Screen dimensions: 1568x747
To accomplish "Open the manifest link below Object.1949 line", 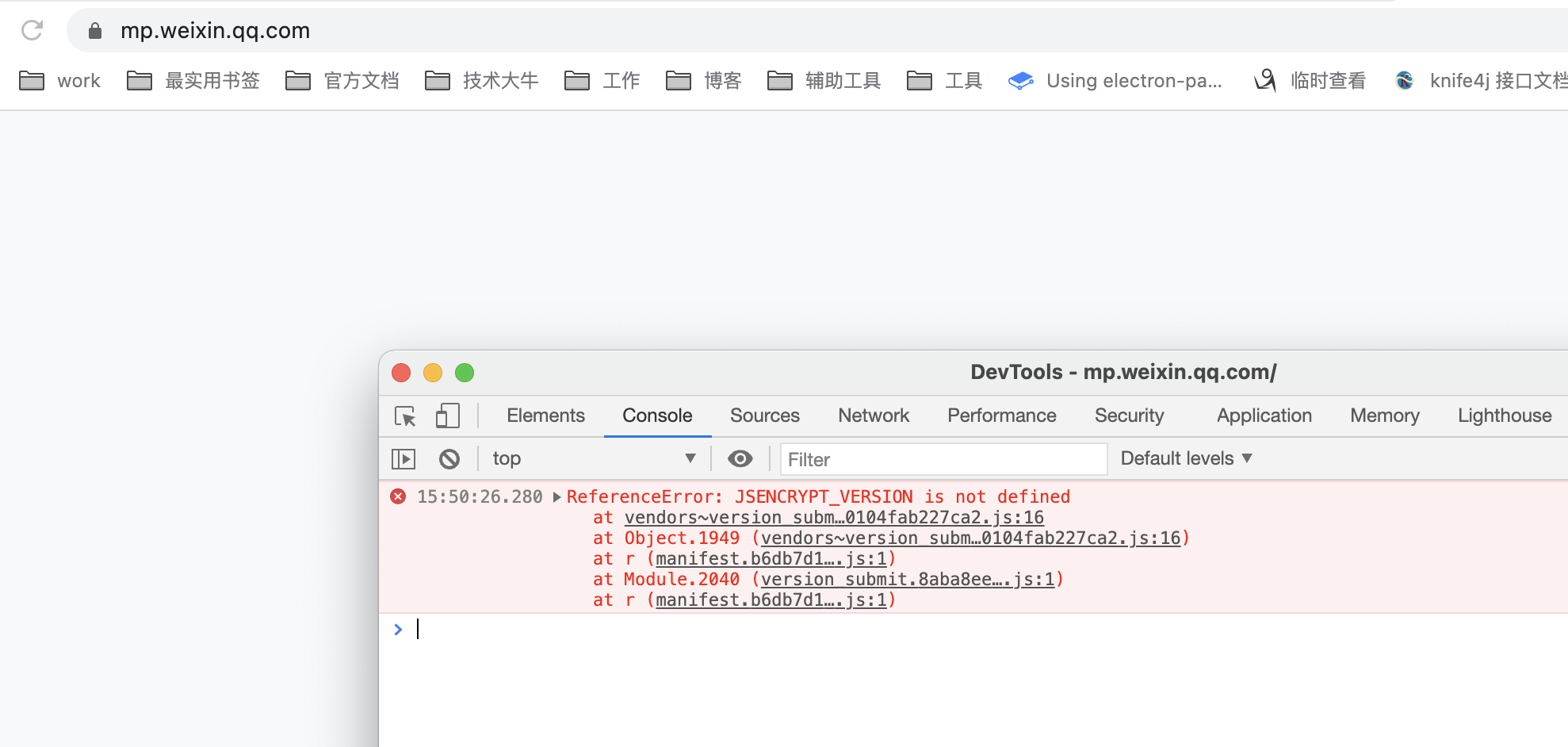I will click(x=771, y=559).
